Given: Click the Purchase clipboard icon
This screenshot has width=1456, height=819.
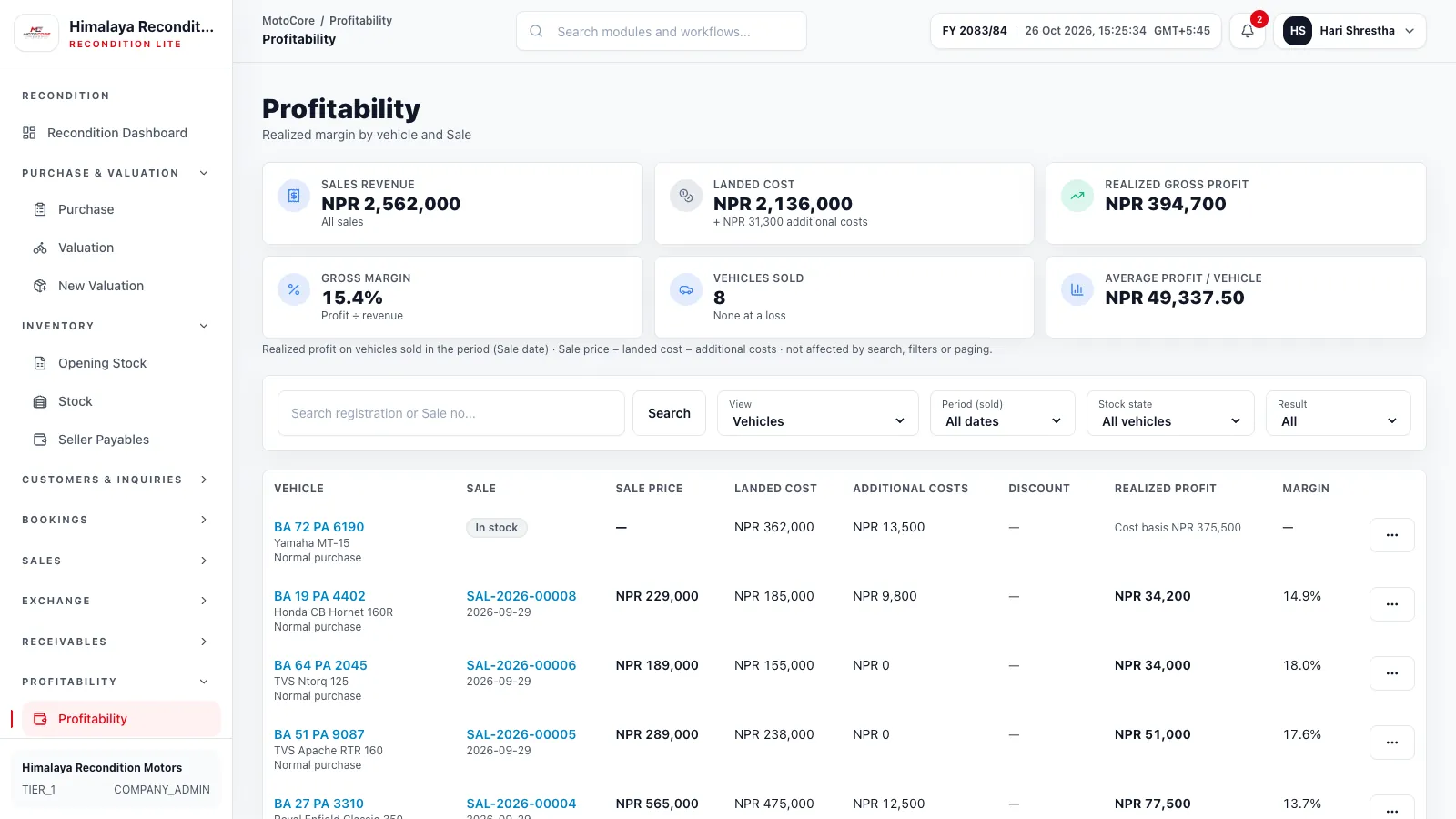Looking at the screenshot, I should coord(40,209).
